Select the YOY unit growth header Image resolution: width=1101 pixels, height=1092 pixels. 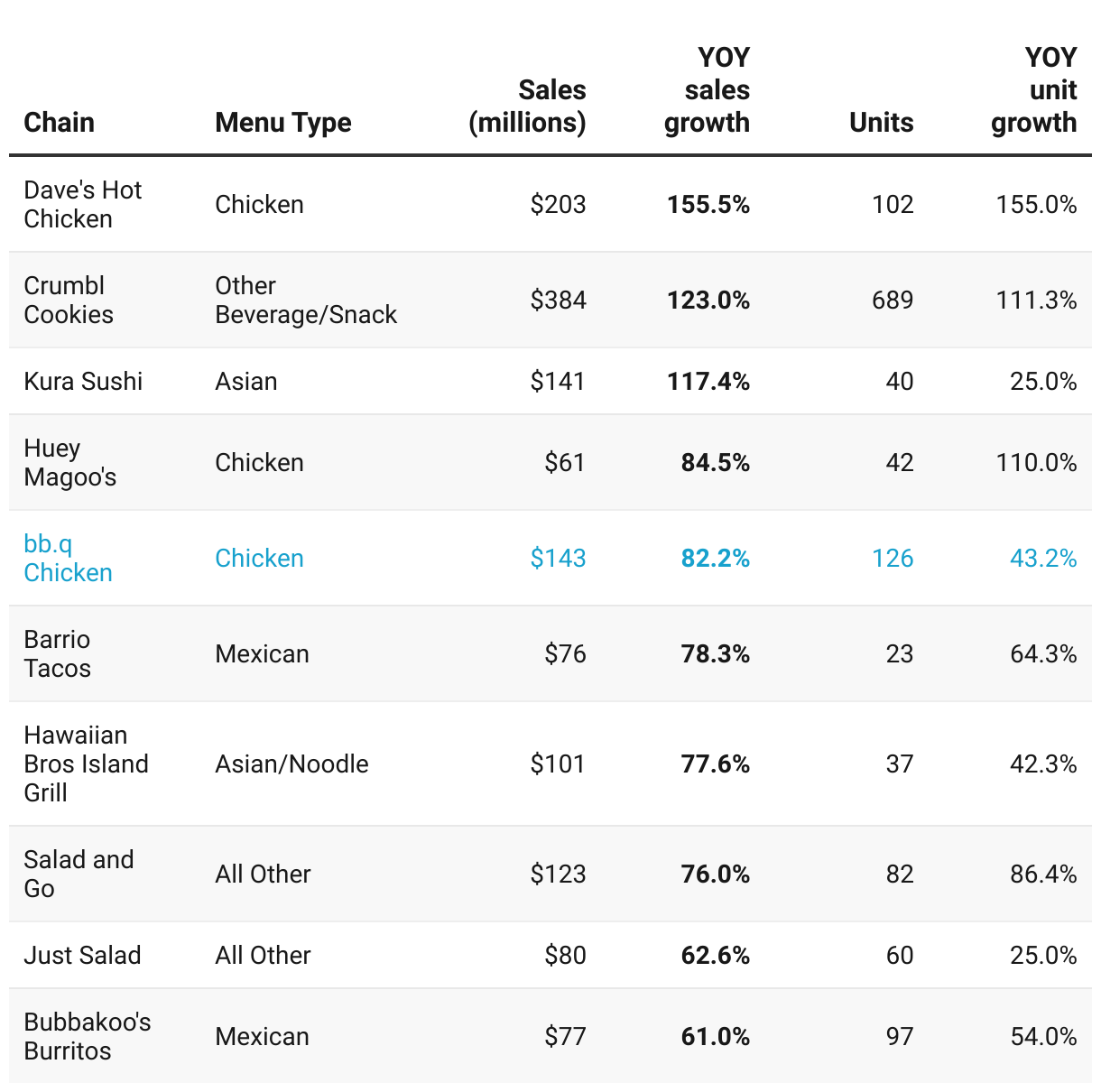1034,90
